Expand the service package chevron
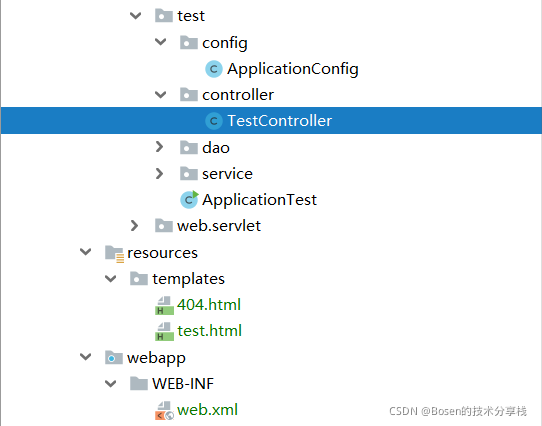Screen dimensions: 542x426 tap(159, 173)
